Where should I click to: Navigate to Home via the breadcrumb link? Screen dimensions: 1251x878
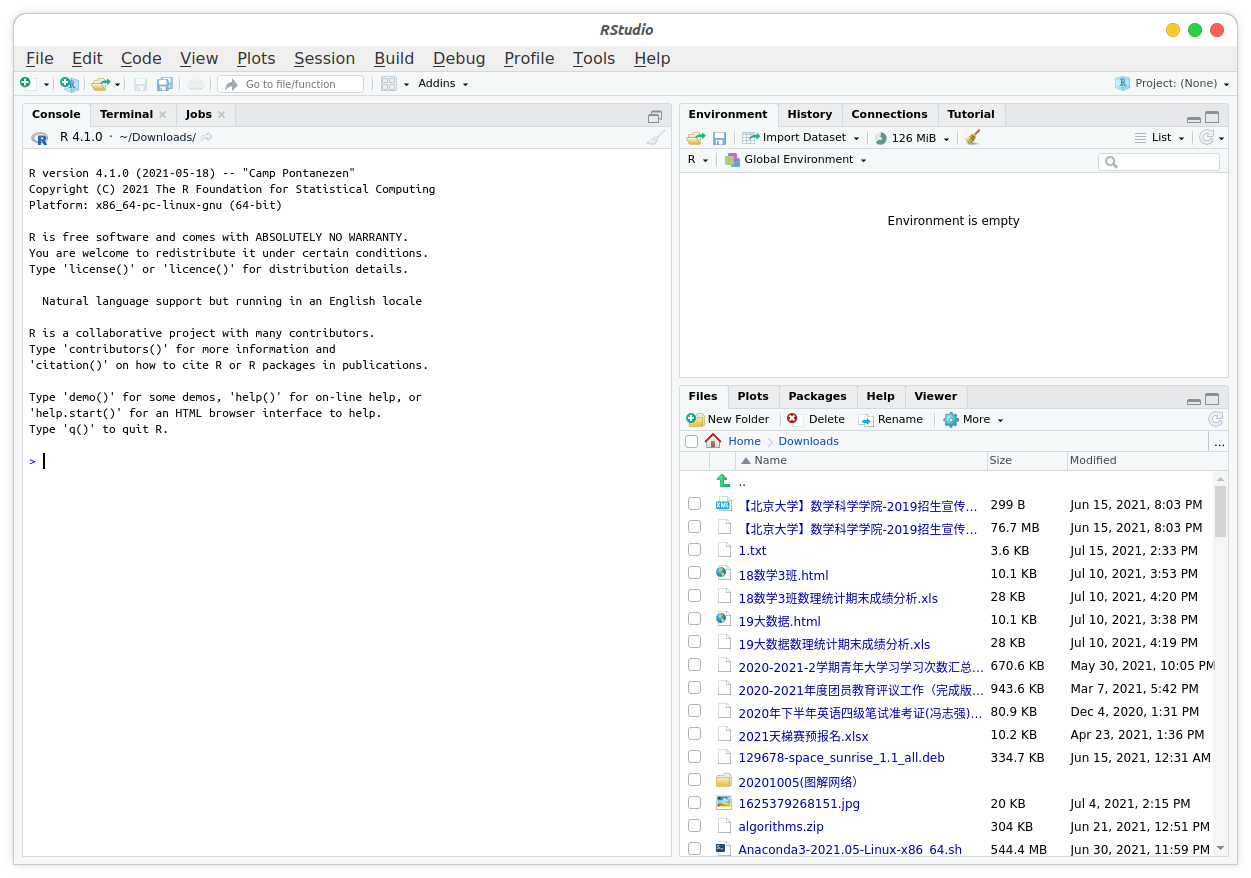point(744,441)
